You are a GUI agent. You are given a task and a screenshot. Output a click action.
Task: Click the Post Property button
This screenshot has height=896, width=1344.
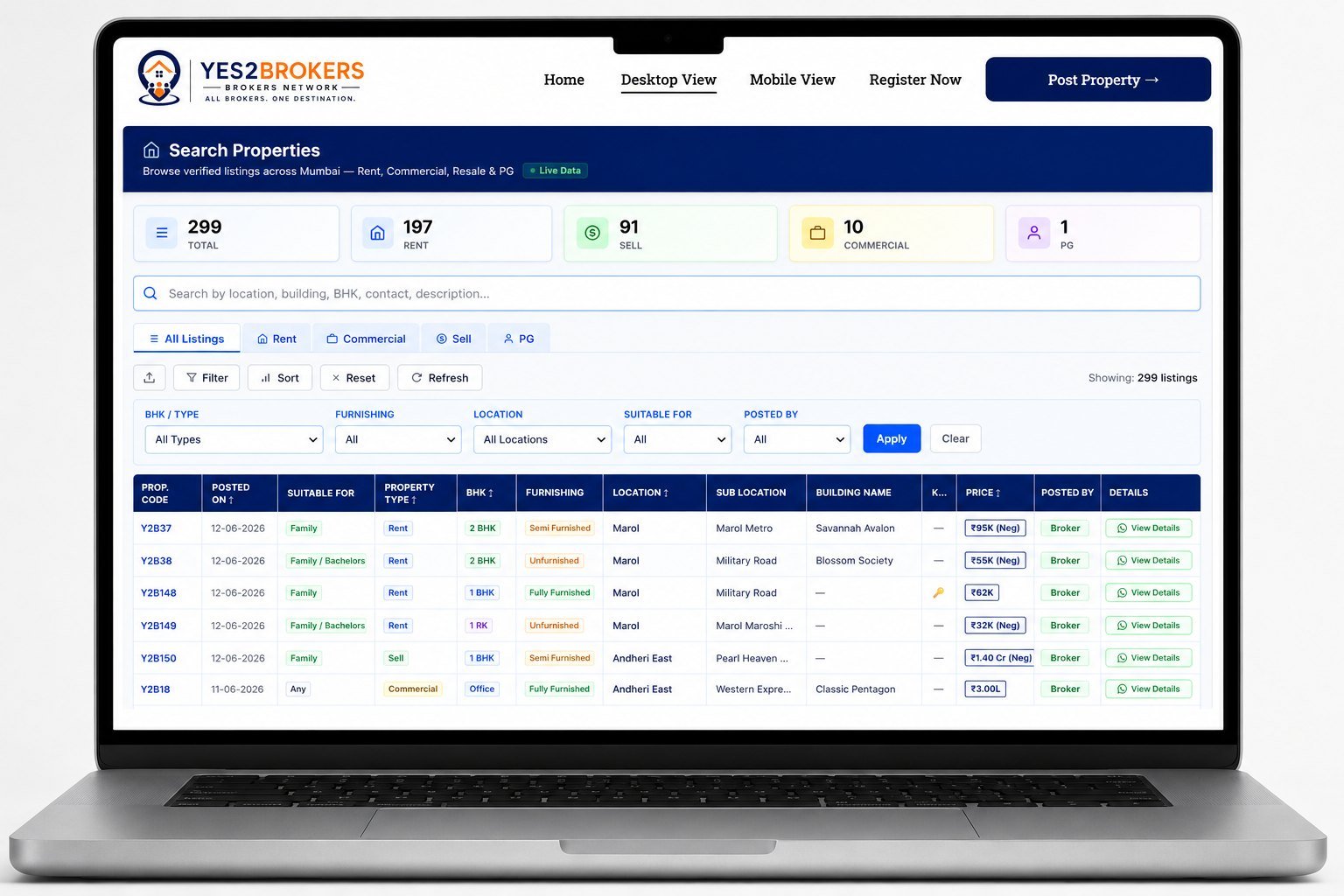1098,80
